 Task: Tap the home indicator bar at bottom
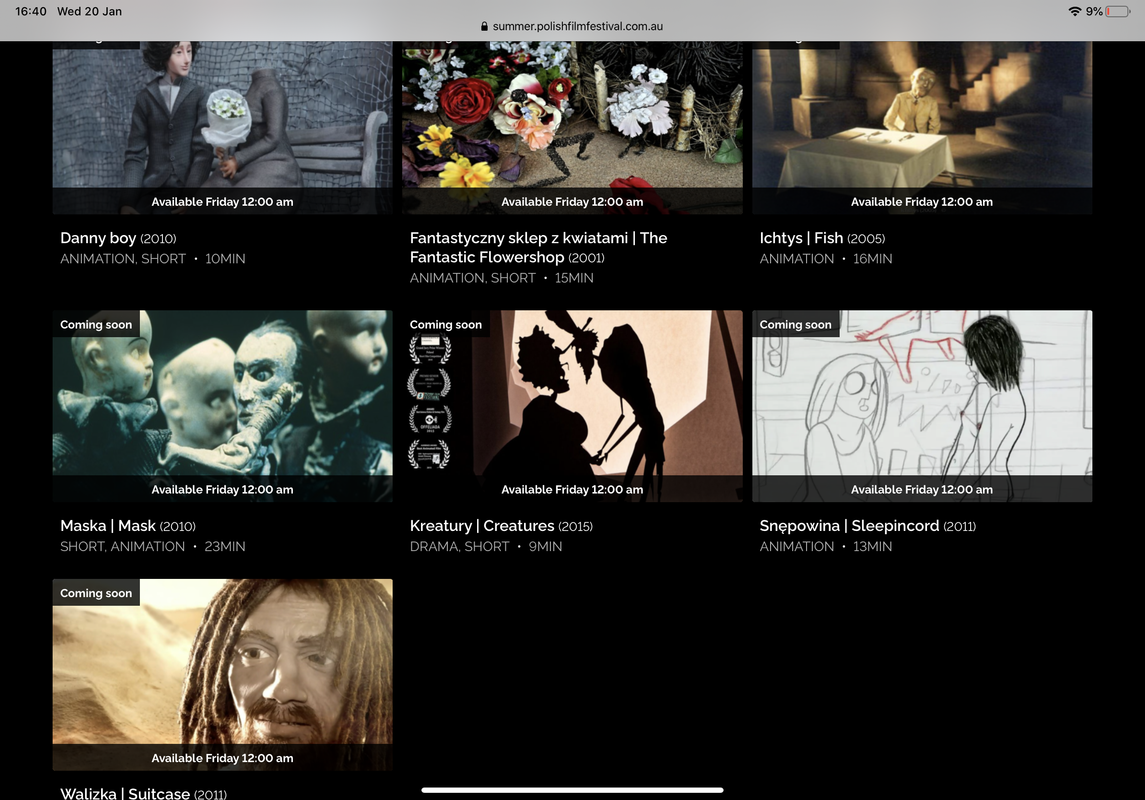[x=572, y=790]
